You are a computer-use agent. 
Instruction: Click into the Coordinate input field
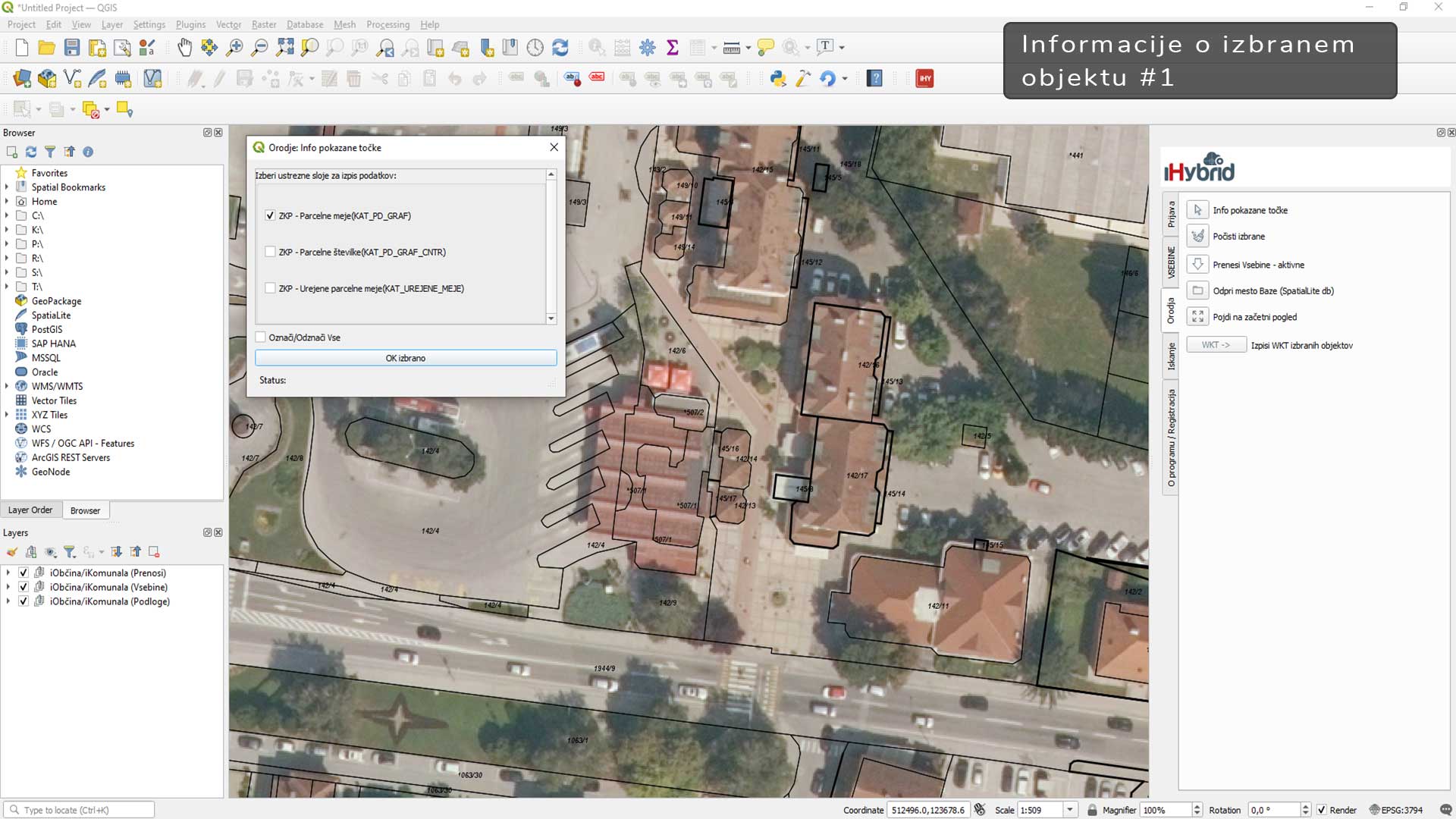pyautogui.click(x=927, y=810)
